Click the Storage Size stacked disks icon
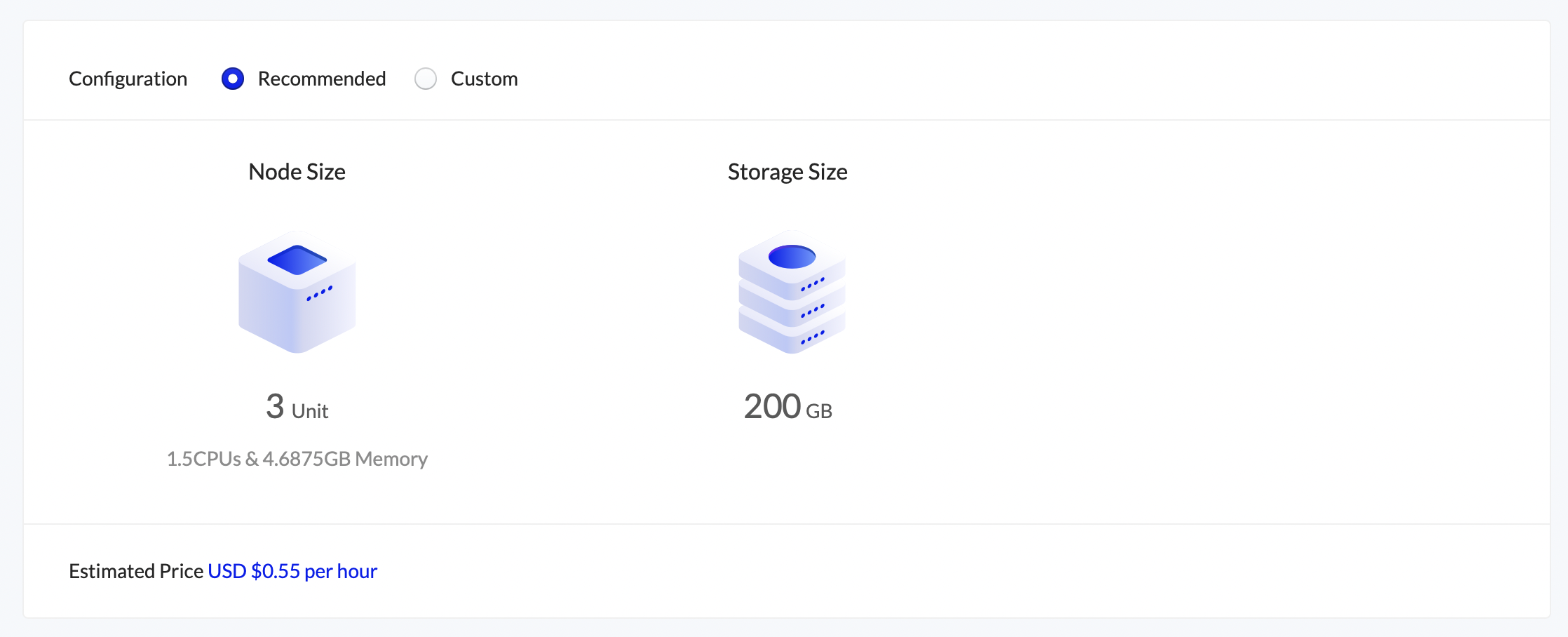The width and height of the screenshot is (1568, 637). (x=791, y=292)
